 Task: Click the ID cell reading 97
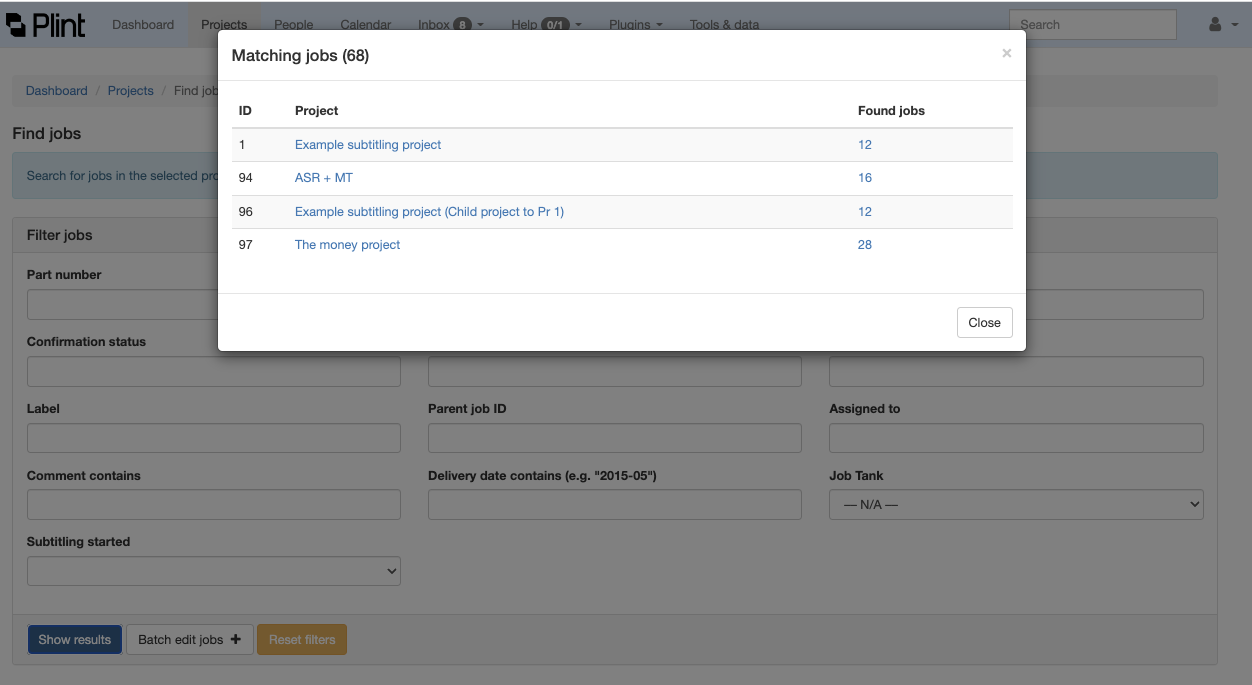[246, 245]
